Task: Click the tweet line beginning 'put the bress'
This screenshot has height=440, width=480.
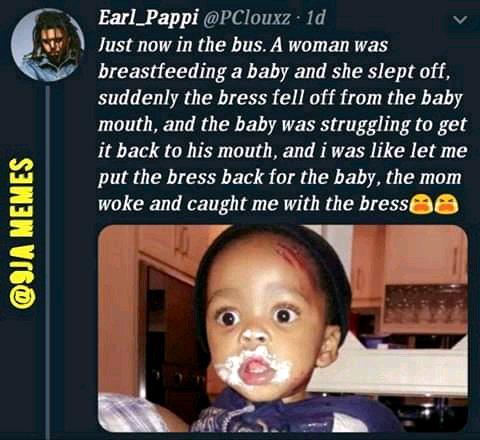Action: [280, 177]
